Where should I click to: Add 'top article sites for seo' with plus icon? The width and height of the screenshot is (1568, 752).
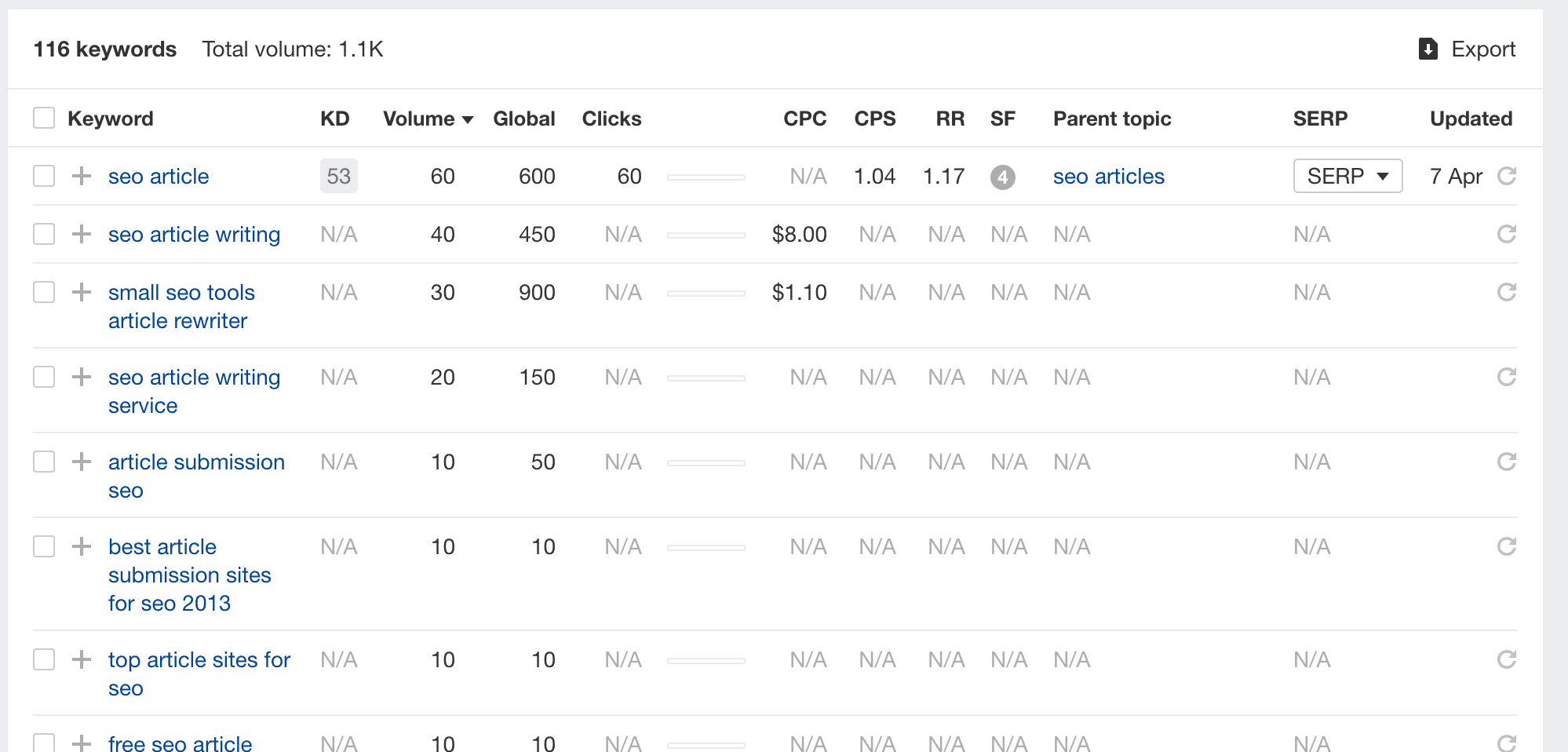click(x=82, y=659)
